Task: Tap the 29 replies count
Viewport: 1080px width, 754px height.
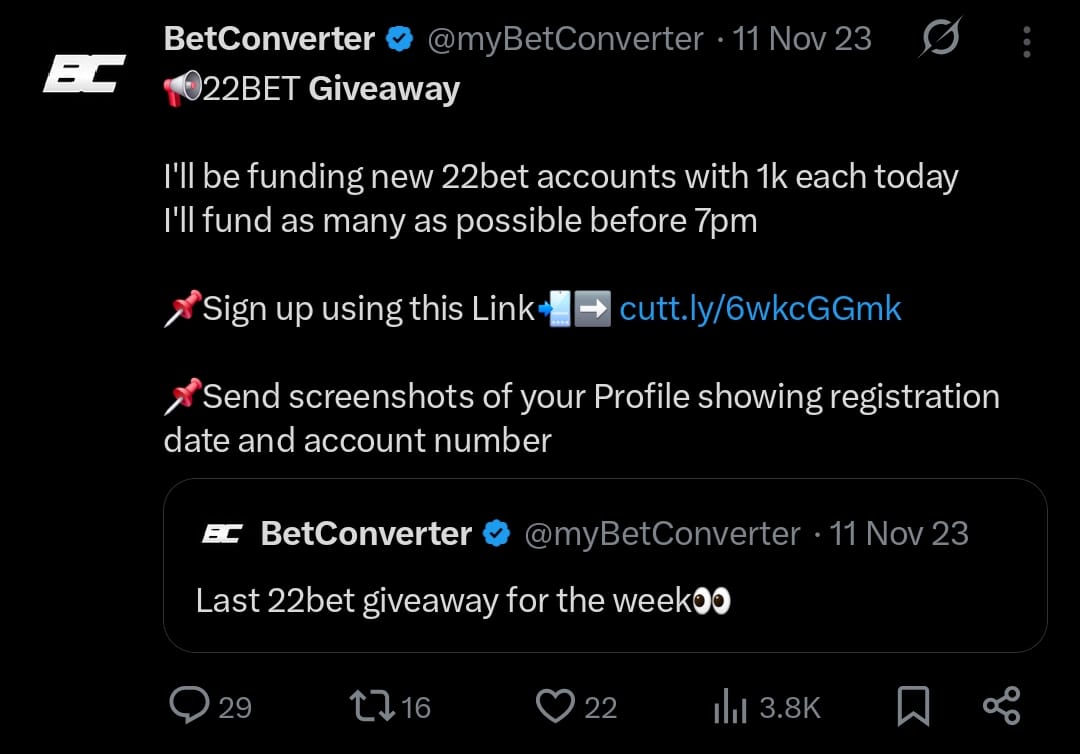Action: (235, 708)
